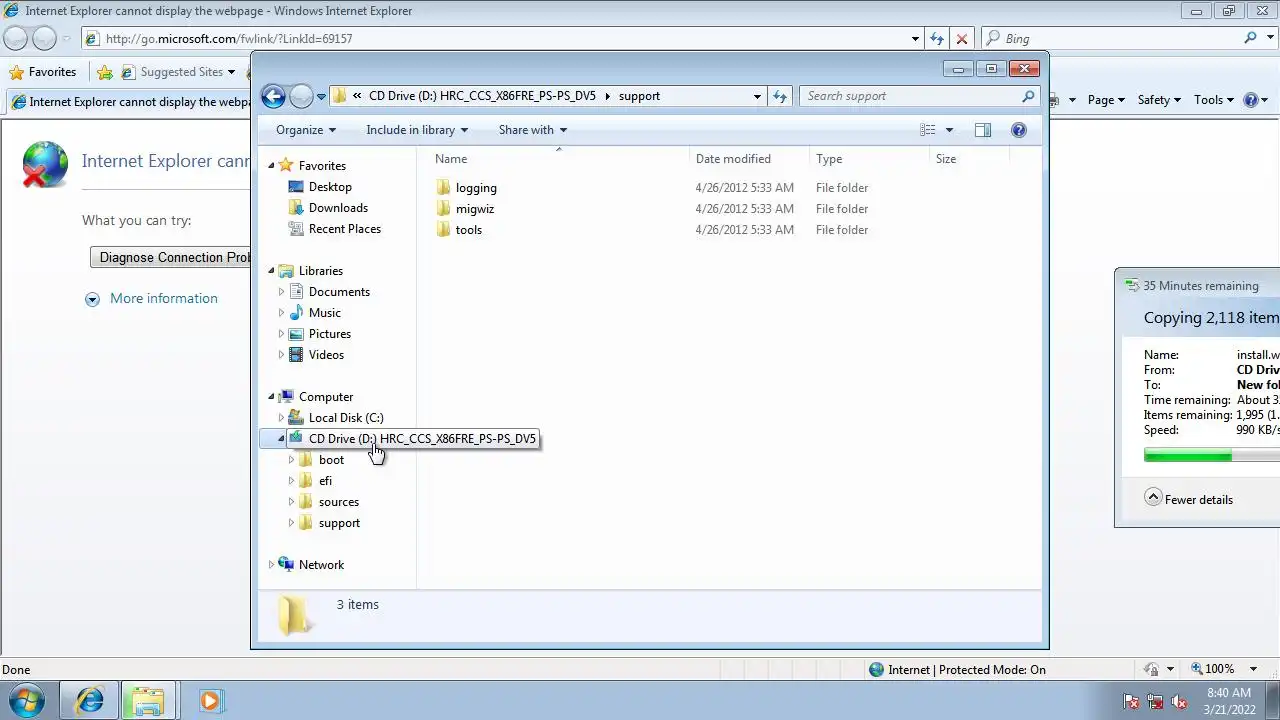Click CD Drive (D:) in the address breadcrumb
The height and width of the screenshot is (720, 1280).
[x=482, y=96]
